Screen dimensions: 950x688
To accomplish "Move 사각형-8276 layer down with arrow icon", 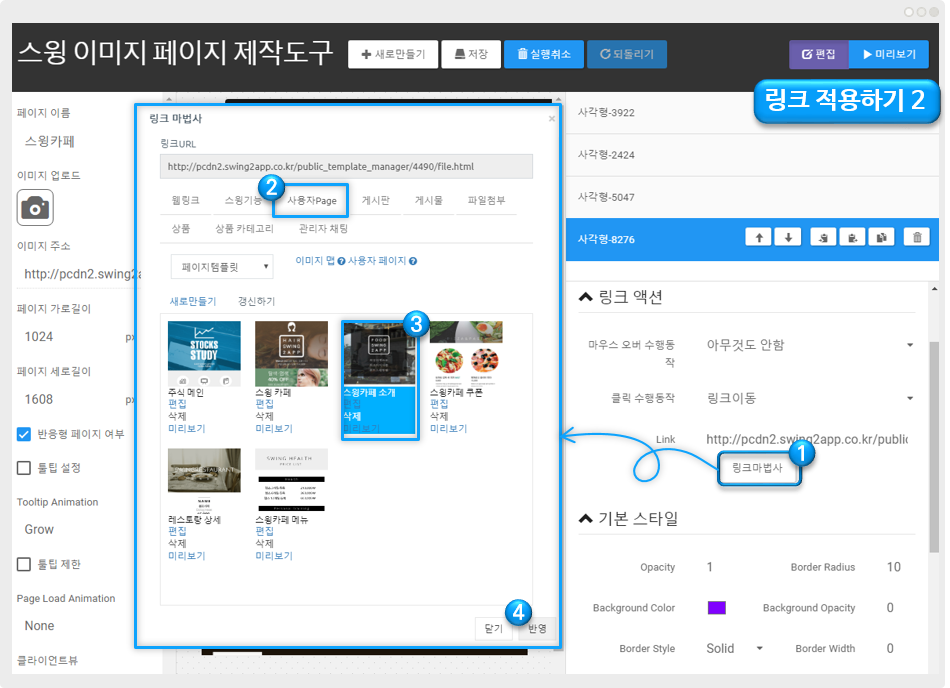I will click(x=788, y=237).
